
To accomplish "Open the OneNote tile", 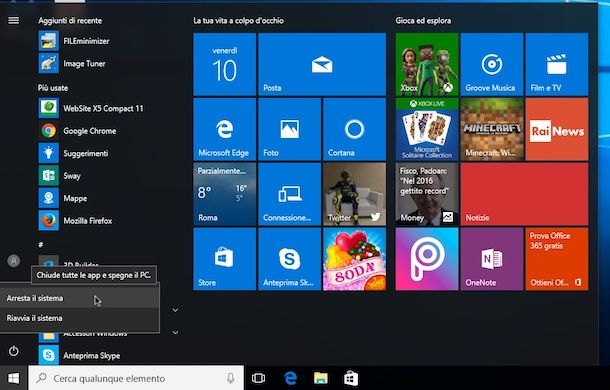I will (x=492, y=259).
